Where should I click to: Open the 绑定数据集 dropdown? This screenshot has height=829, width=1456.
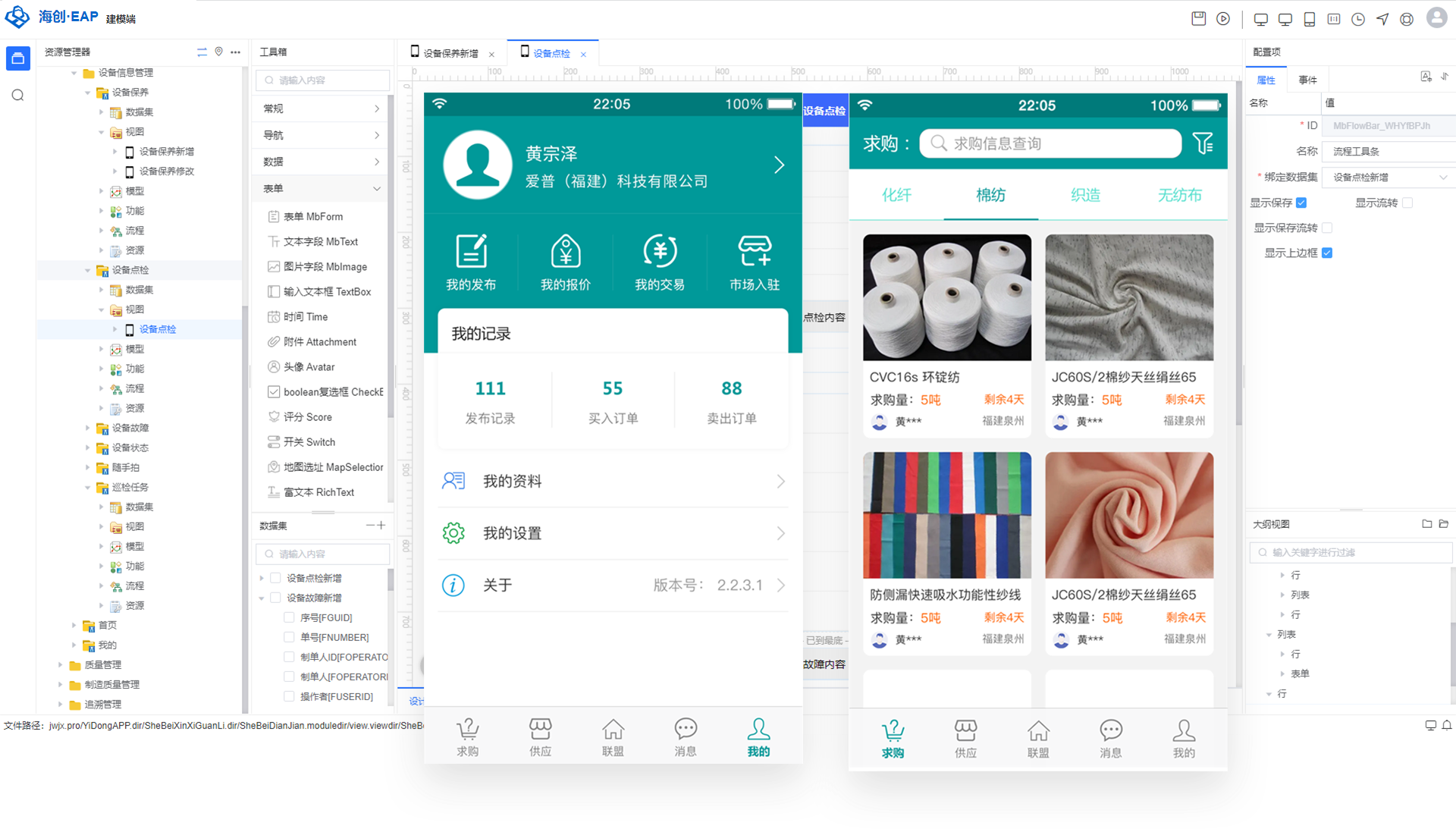coord(1389,177)
